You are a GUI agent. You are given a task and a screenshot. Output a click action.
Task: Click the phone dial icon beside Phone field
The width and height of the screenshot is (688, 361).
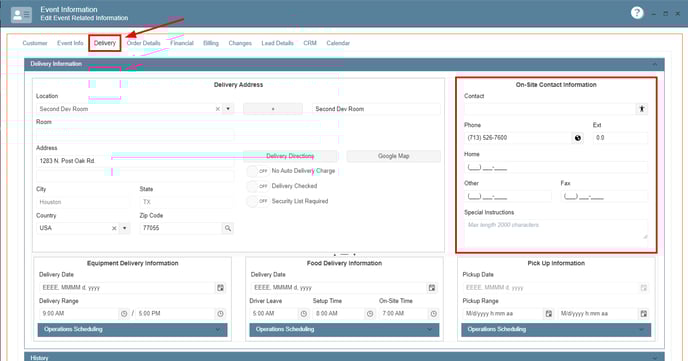tap(578, 138)
